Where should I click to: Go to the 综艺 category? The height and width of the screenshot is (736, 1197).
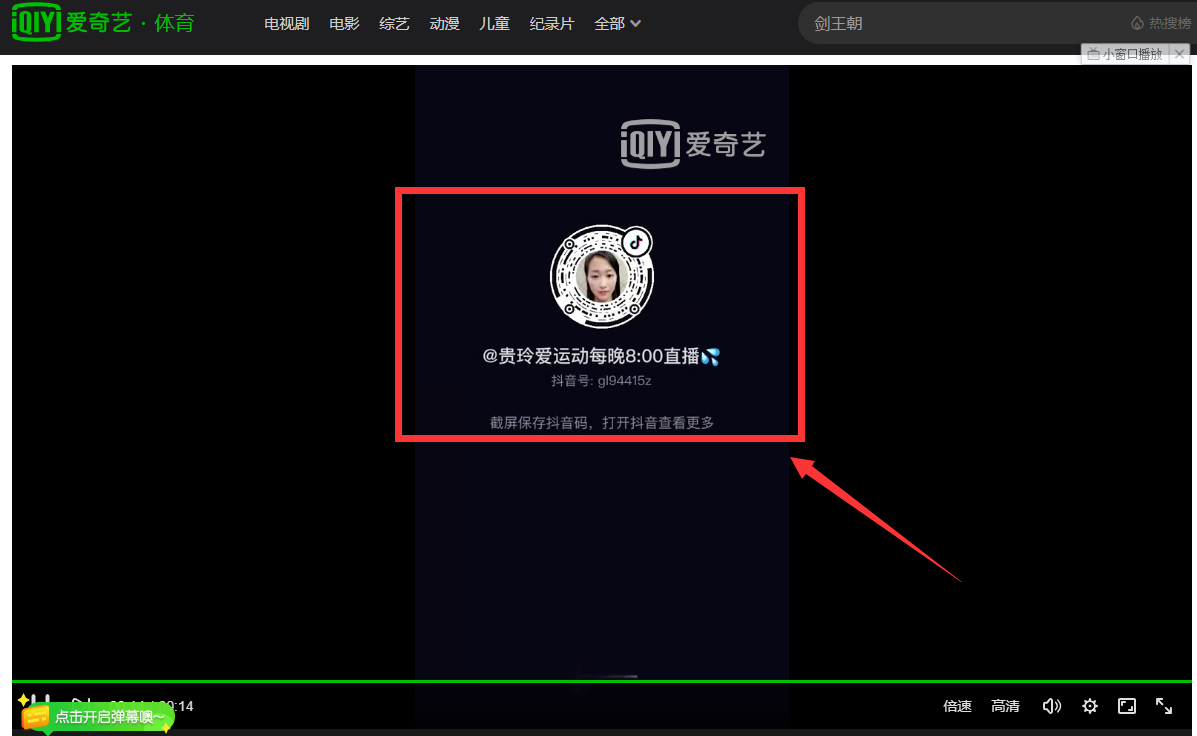click(394, 24)
